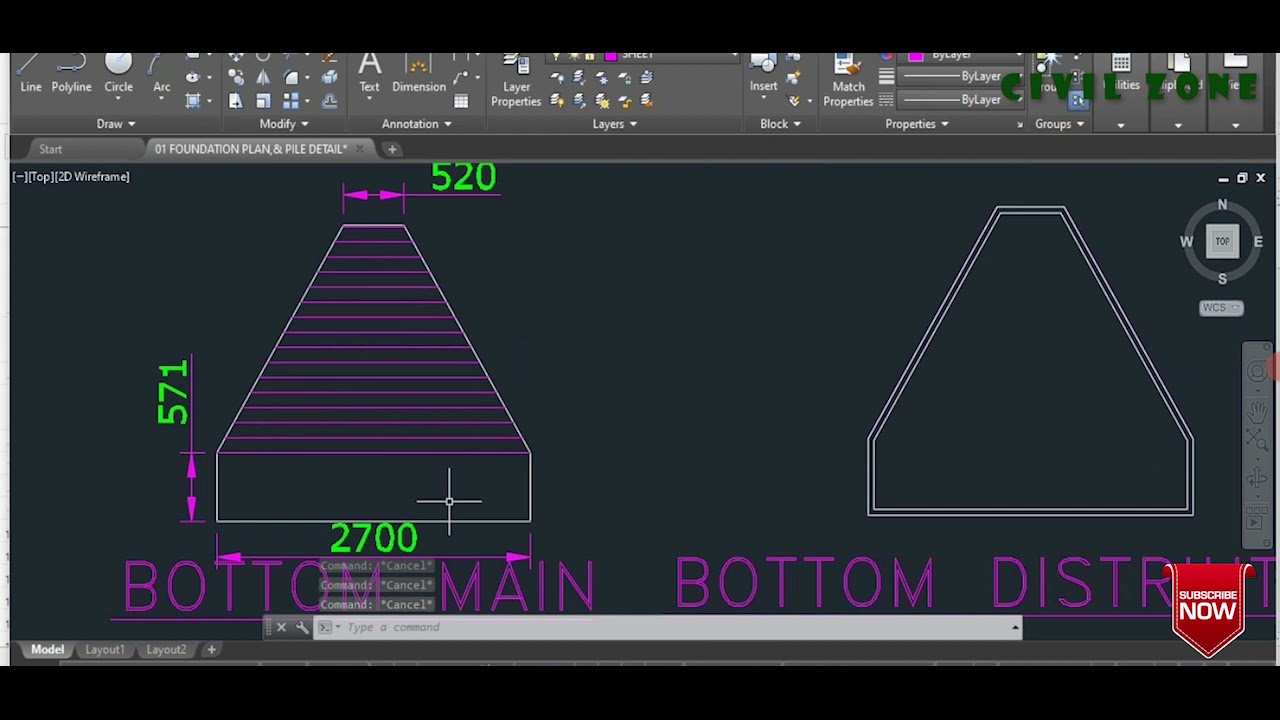Viewport: 1280px width, 720px height.
Task: Switch to the Layout2 tab
Action: coord(166,650)
